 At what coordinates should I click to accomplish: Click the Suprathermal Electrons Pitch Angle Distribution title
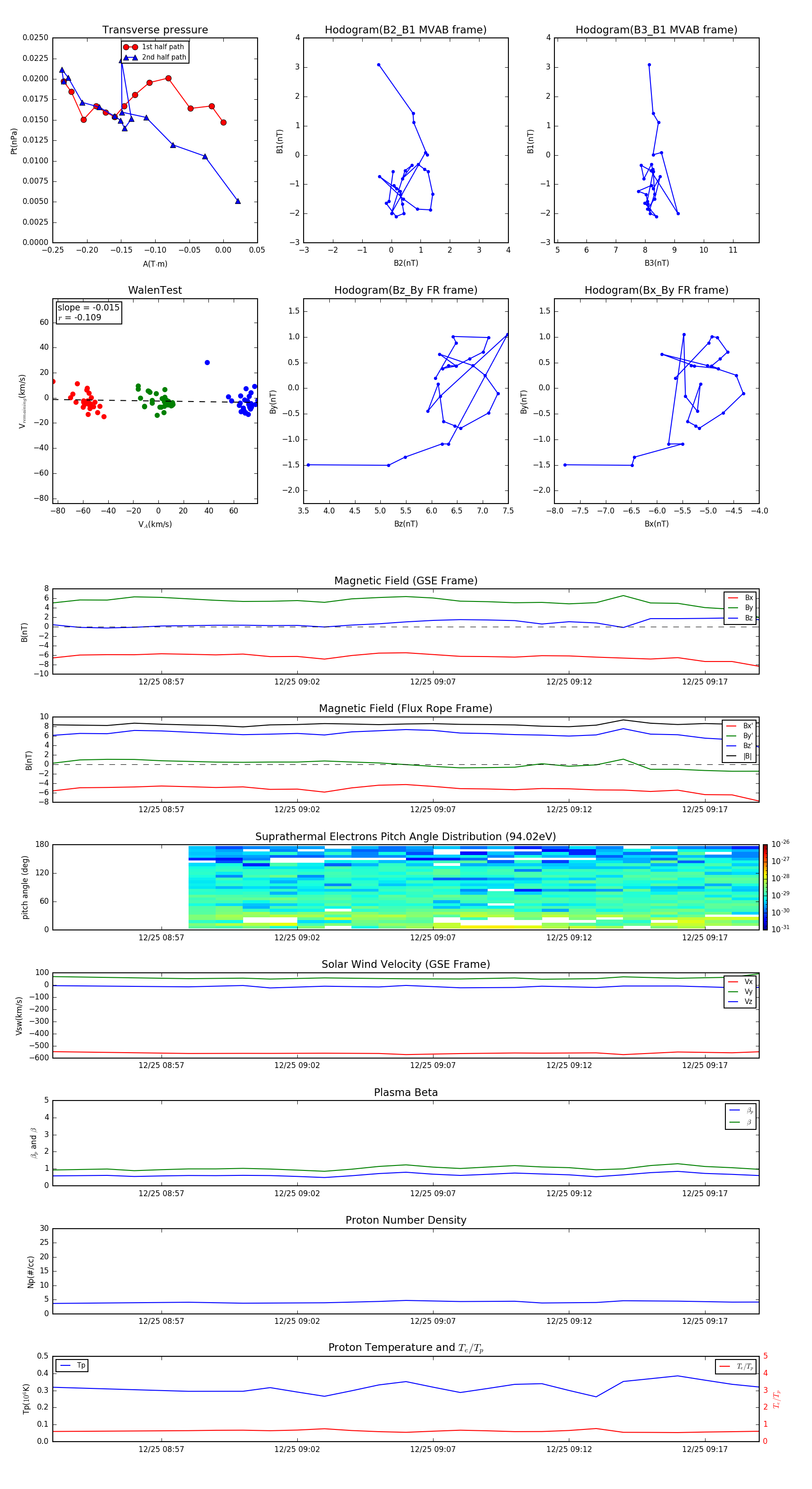tap(406, 837)
